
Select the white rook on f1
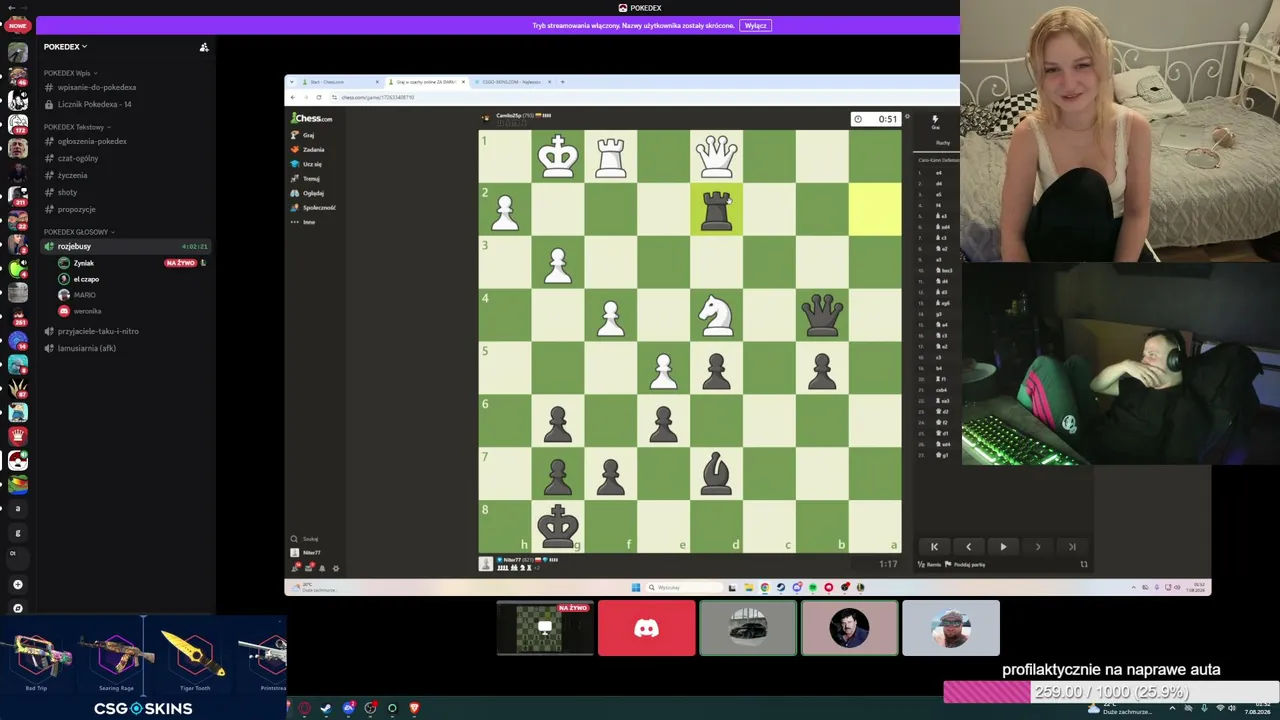[610, 157]
